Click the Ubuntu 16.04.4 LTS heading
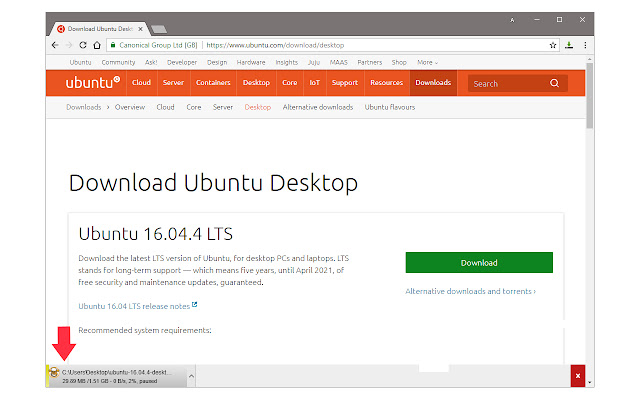640x400 pixels. tap(156, 234)
